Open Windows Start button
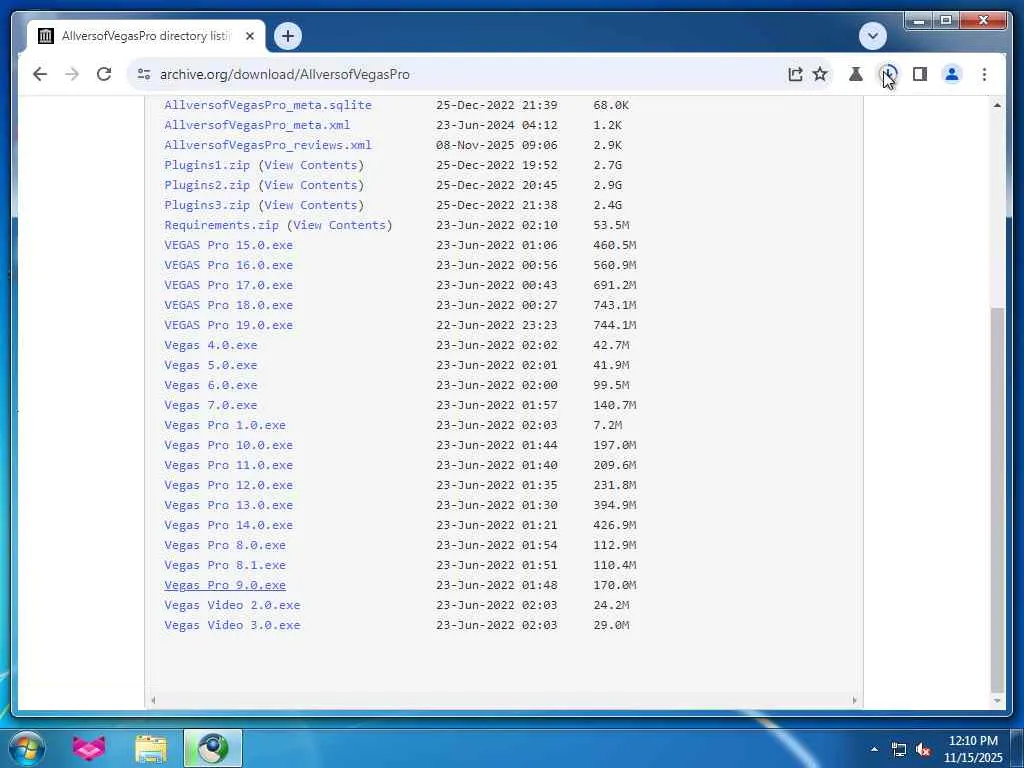Viewport: 1024px width, 768px height. coord(27,748)
